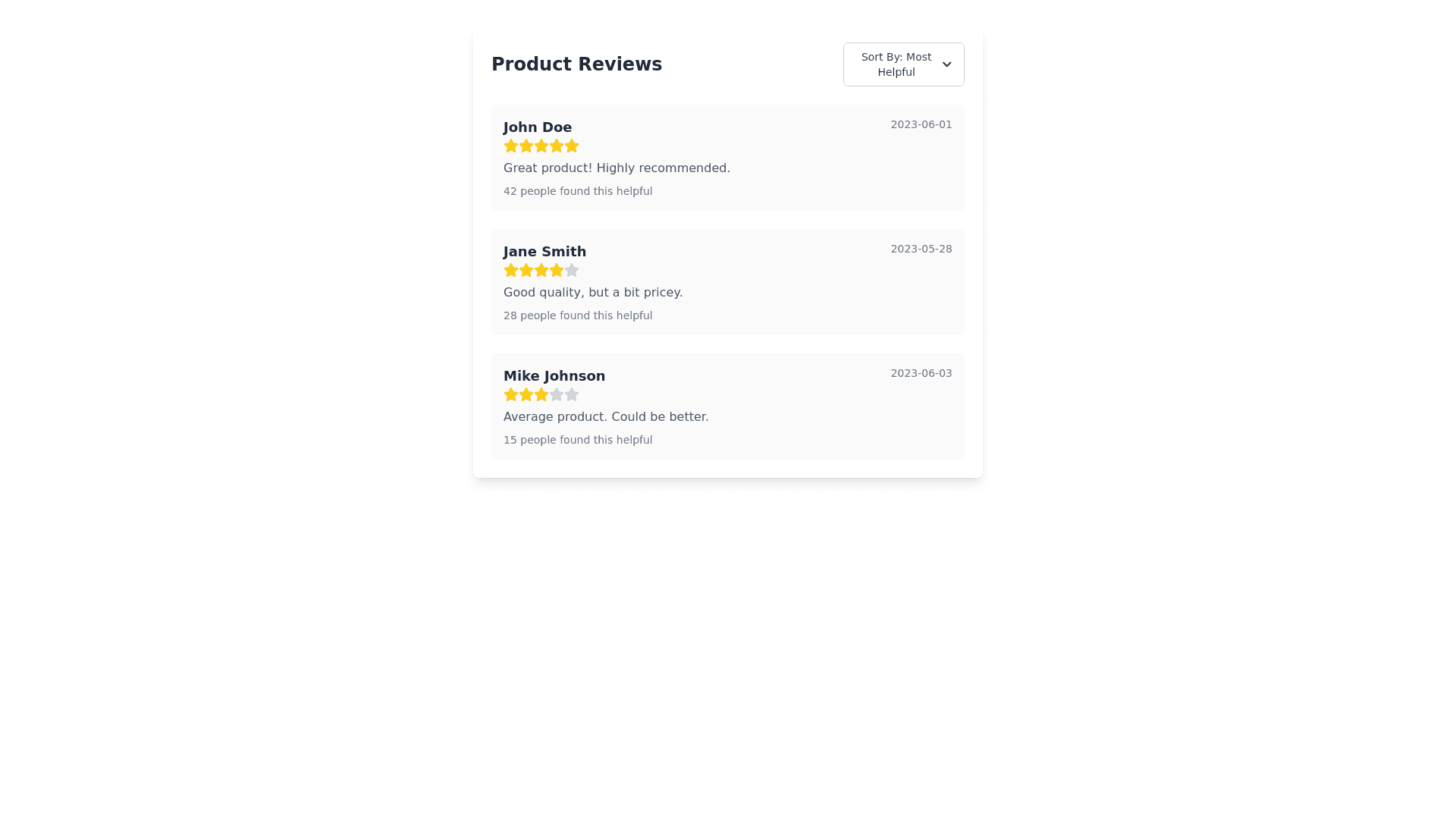
Task: Click the first star of John Doe's rating
Action: tap(511, 146)
